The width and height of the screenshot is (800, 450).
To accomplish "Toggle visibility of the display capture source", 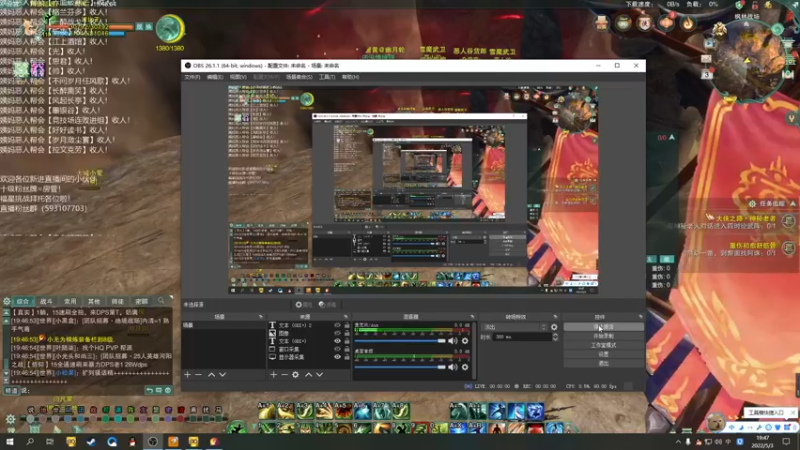I will (x=337, y=357).
